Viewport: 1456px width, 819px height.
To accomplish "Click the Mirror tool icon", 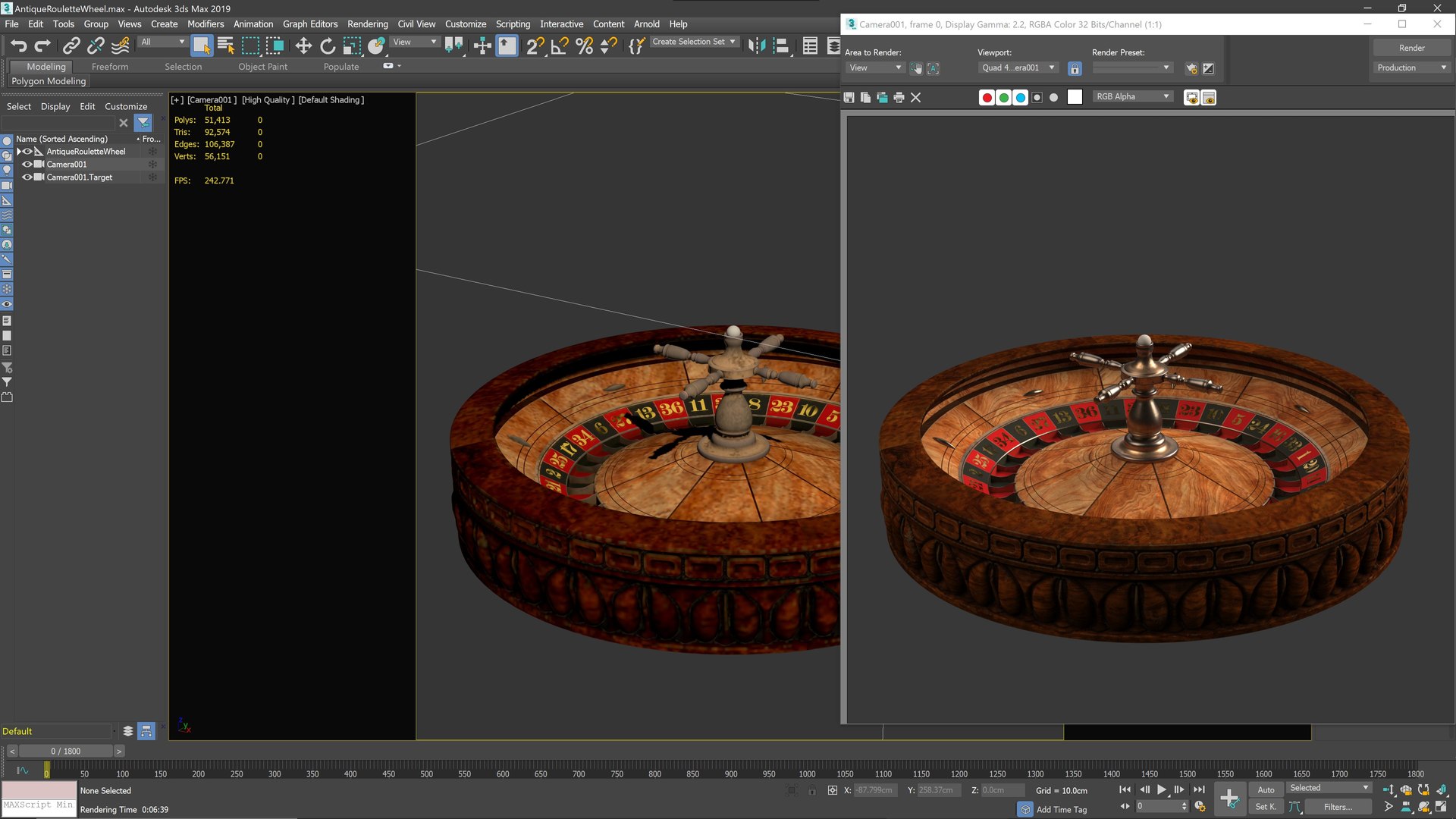I will [757, 46].
